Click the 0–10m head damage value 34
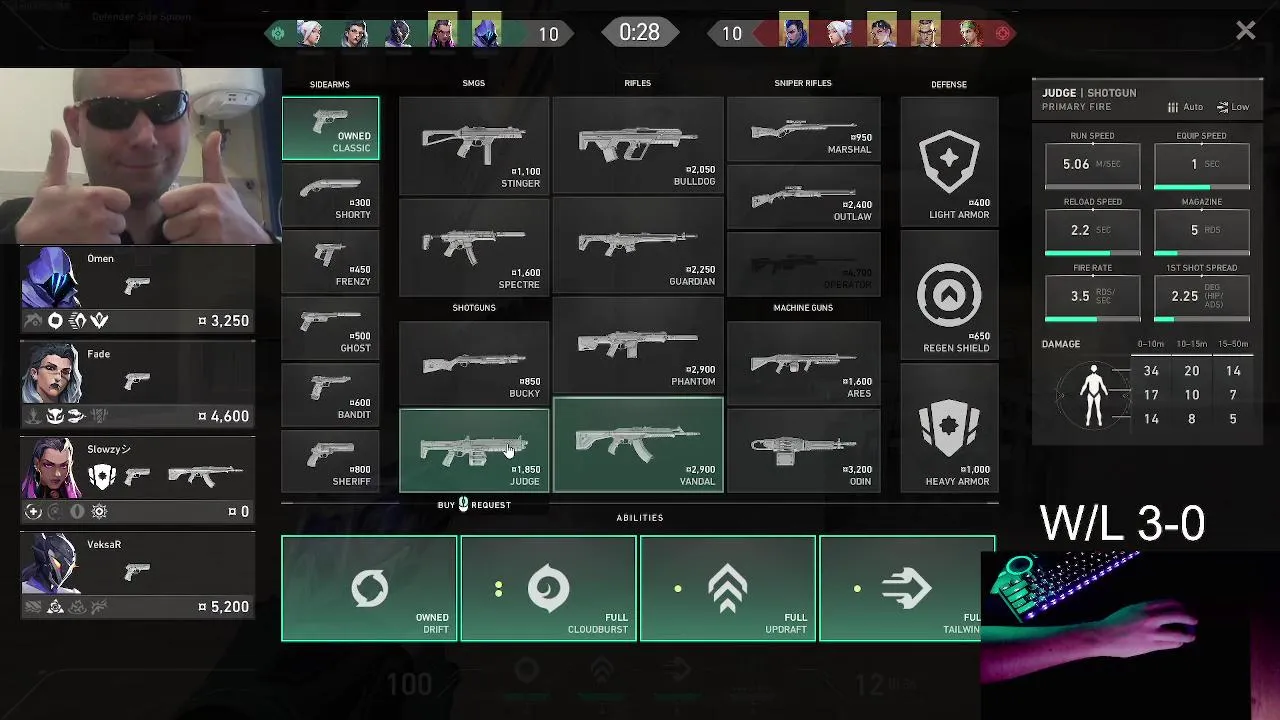 coord(1151,371)
